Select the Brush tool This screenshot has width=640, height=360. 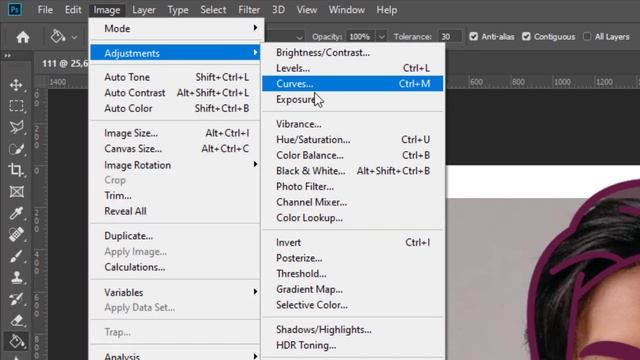(x=16, y=256)
